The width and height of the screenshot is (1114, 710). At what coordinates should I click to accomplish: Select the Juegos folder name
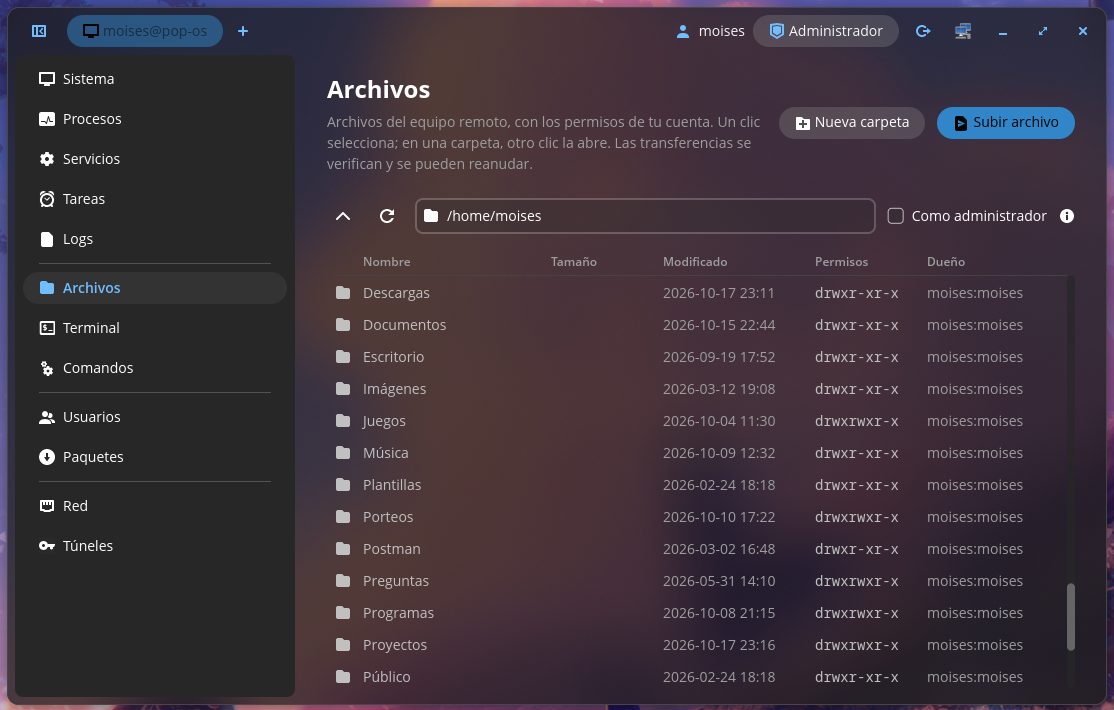384,421
